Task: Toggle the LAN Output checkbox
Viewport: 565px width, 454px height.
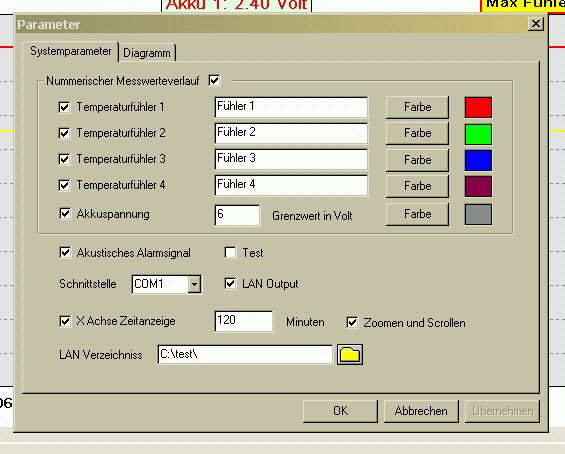Action: pyautogui.click(x=230, y=283)
